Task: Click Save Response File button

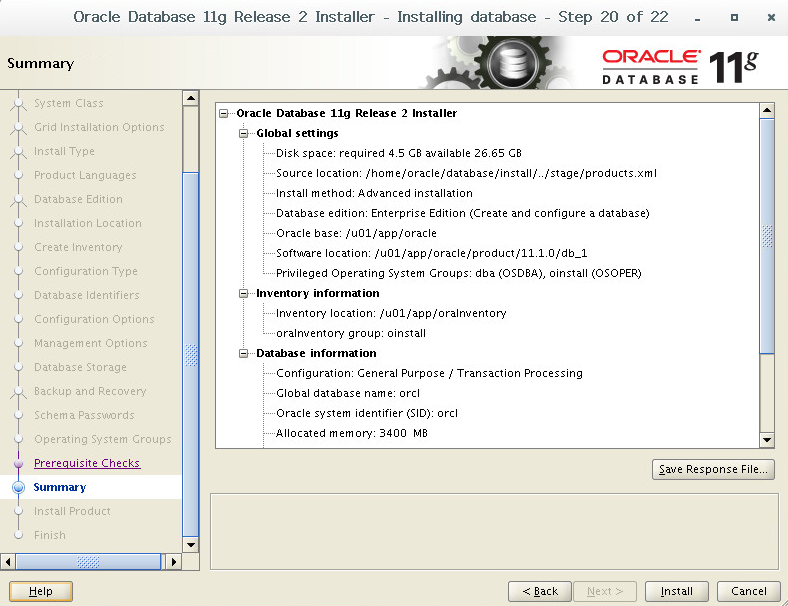Action: (x=713, y=469)
